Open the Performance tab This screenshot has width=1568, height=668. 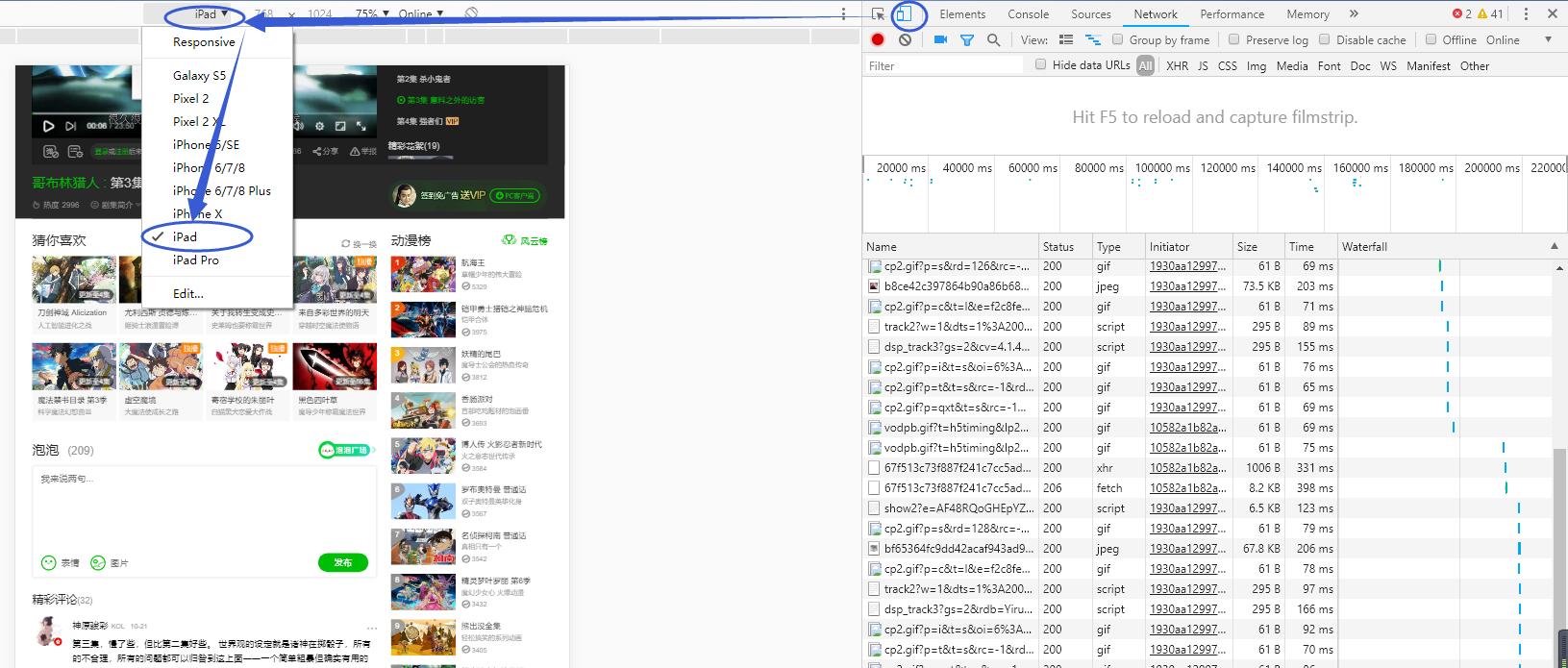tap(1232, 14)
